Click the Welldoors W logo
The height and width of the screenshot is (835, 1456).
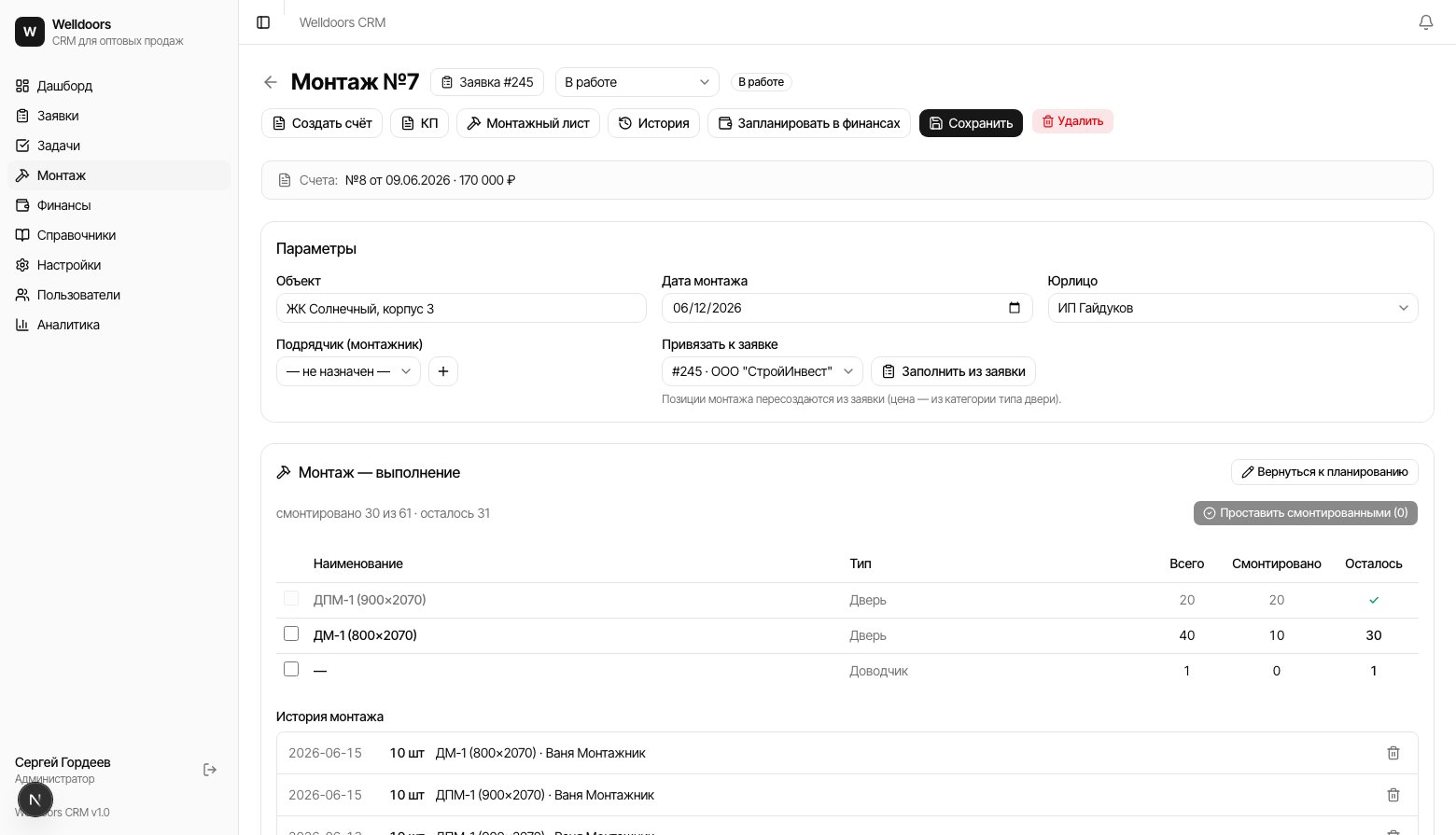pos(30,32)
